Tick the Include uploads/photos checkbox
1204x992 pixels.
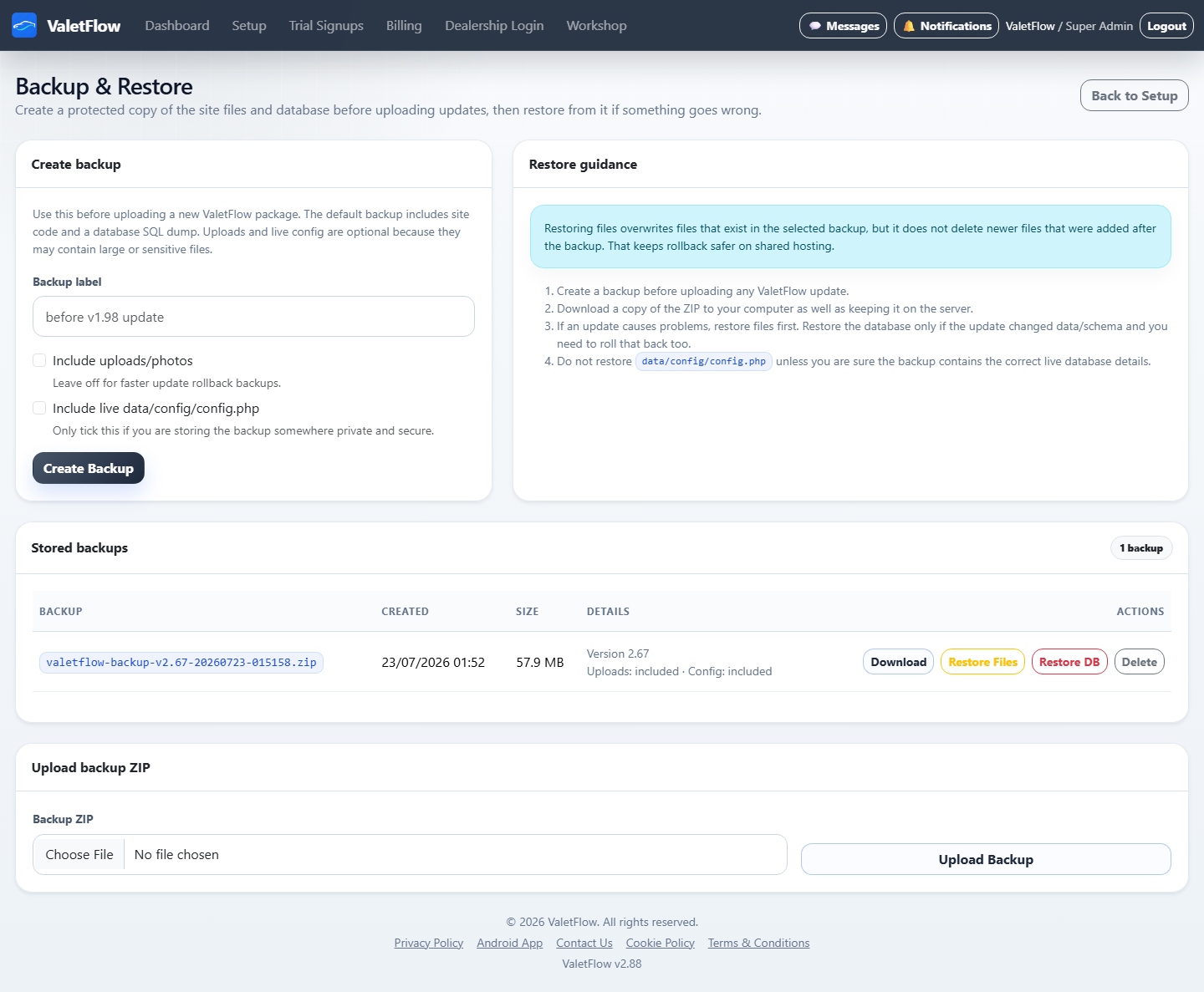39,360
